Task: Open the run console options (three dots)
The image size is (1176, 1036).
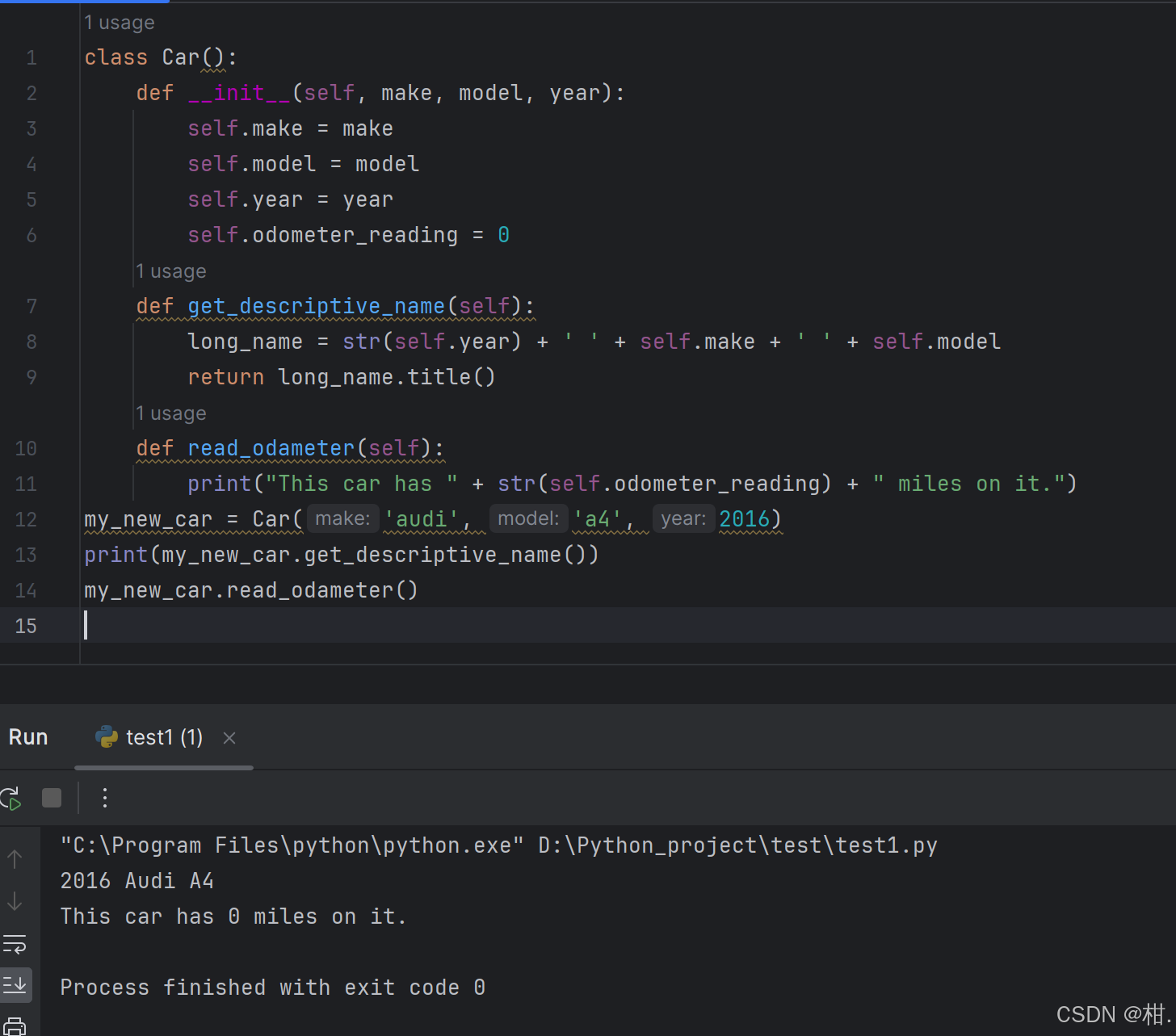Action: 104,798
